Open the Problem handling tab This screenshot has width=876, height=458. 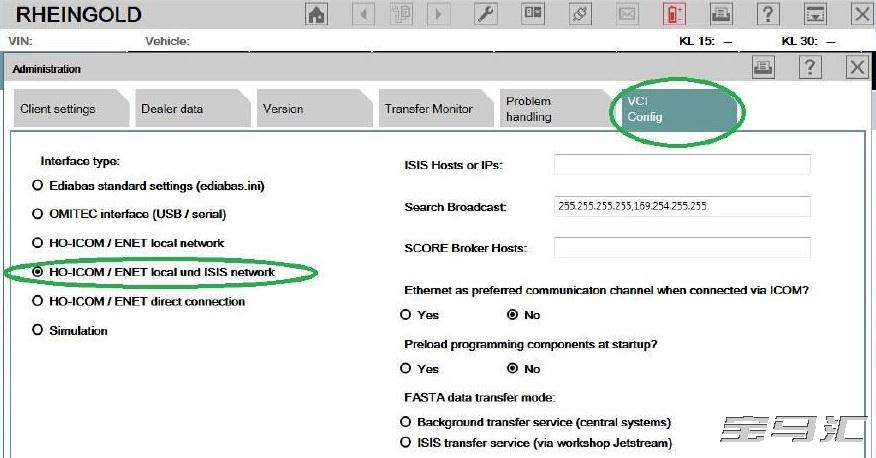coord(556,108)
